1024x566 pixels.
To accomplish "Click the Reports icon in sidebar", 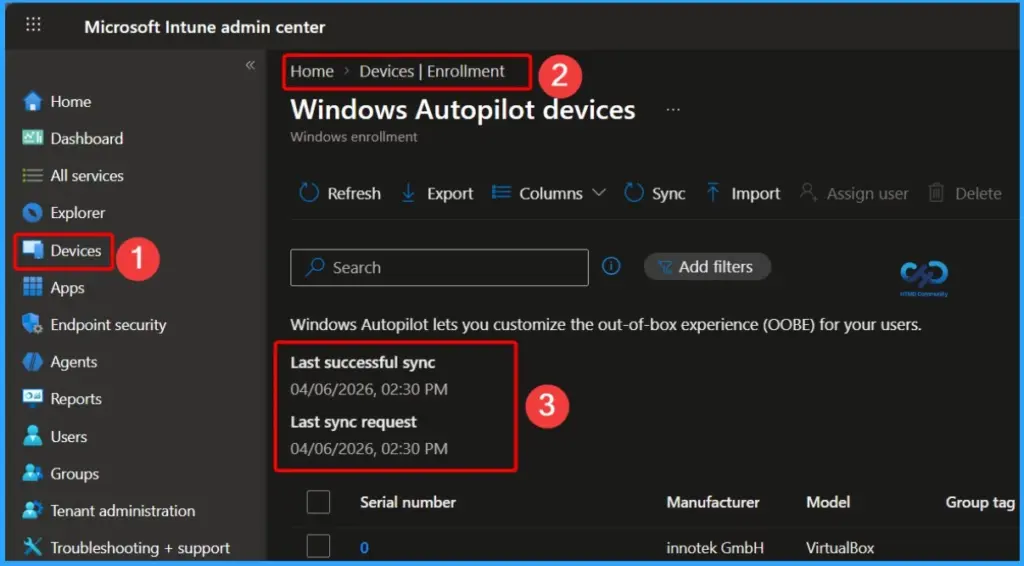I will point(33,398).
